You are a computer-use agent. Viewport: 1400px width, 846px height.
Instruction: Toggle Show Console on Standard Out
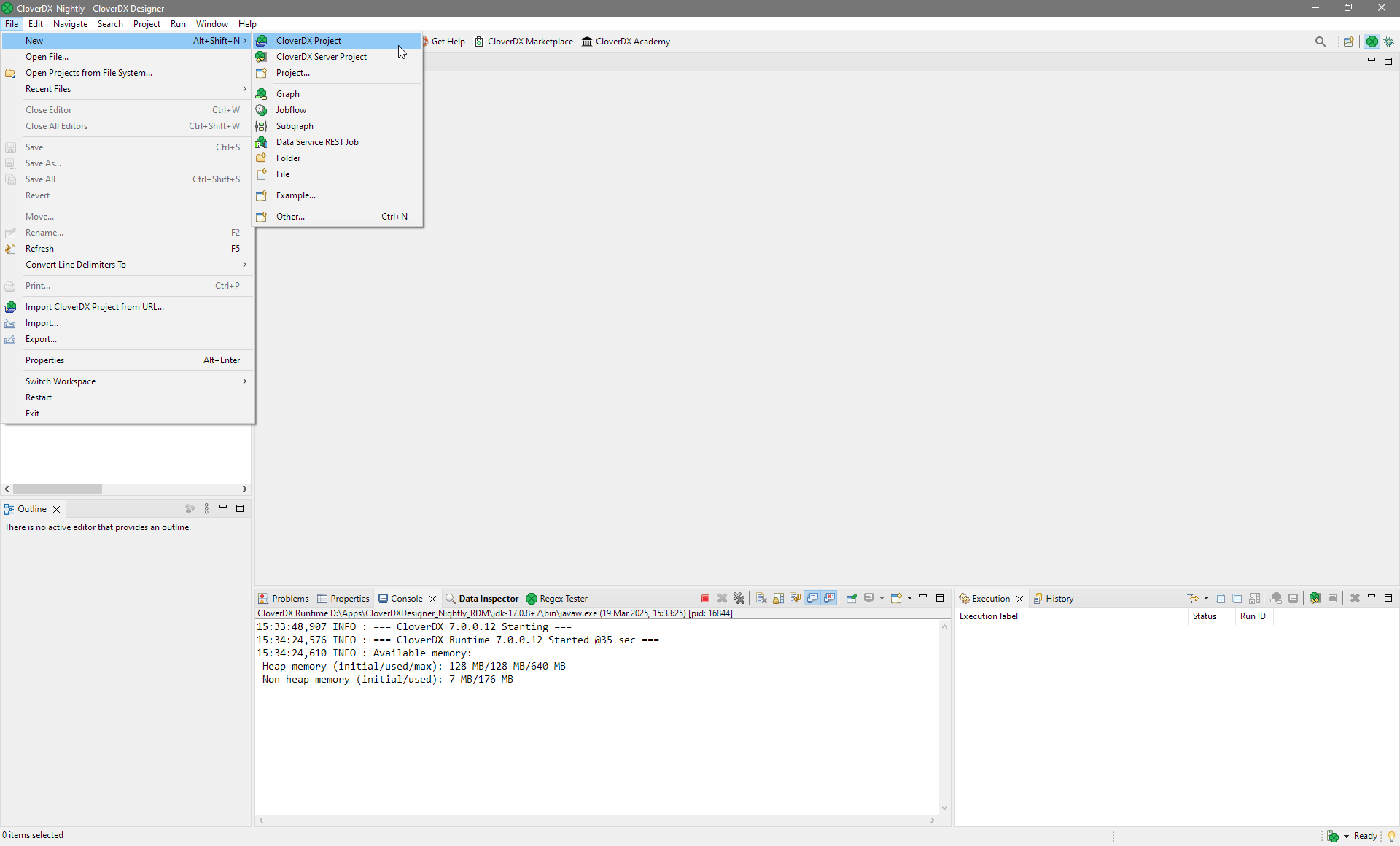pos(812,599)
